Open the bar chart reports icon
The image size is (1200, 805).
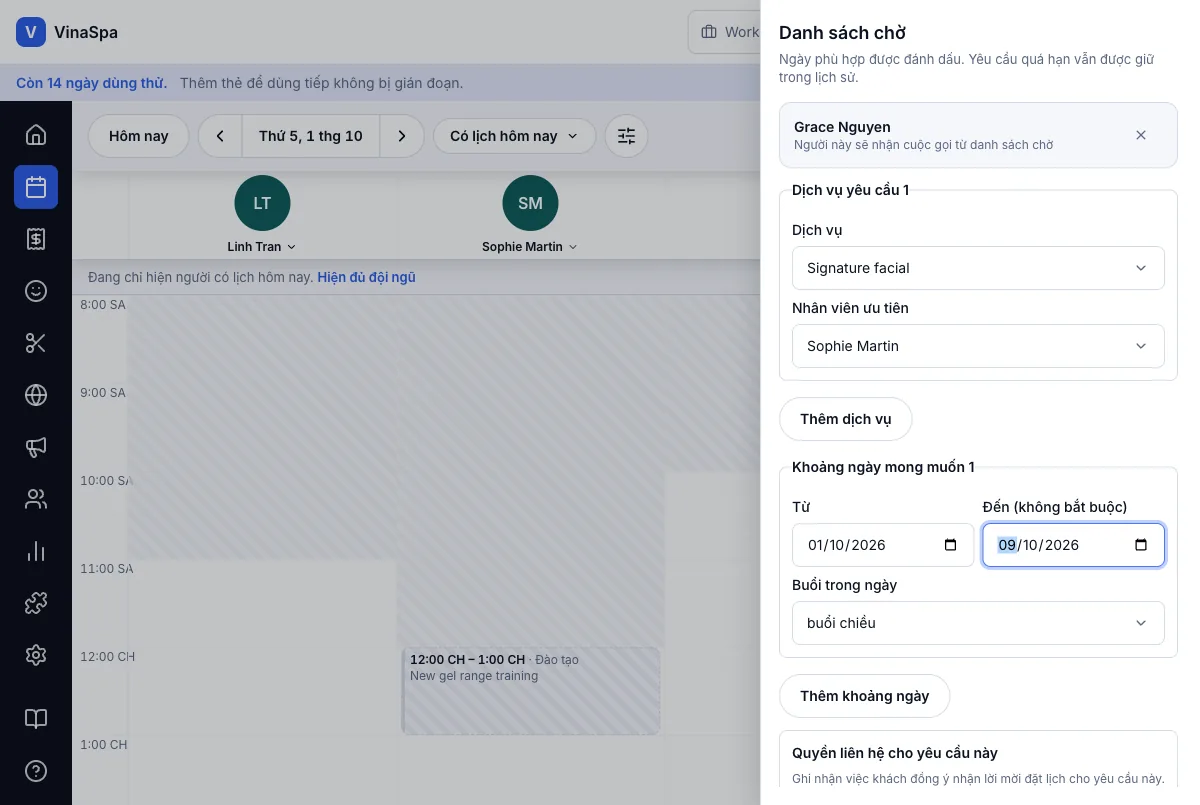36,551
